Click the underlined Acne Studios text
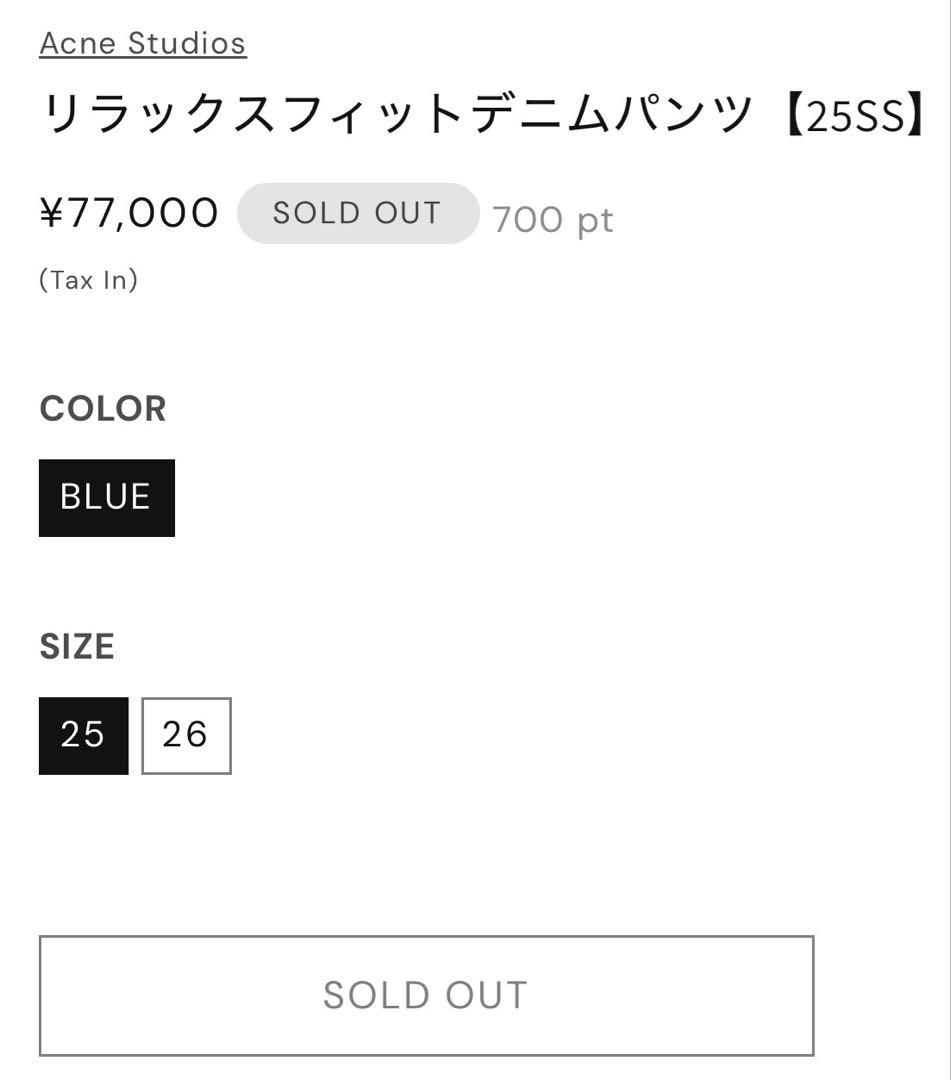Screen dimensions: 951x1080 (x=143, y=43)
